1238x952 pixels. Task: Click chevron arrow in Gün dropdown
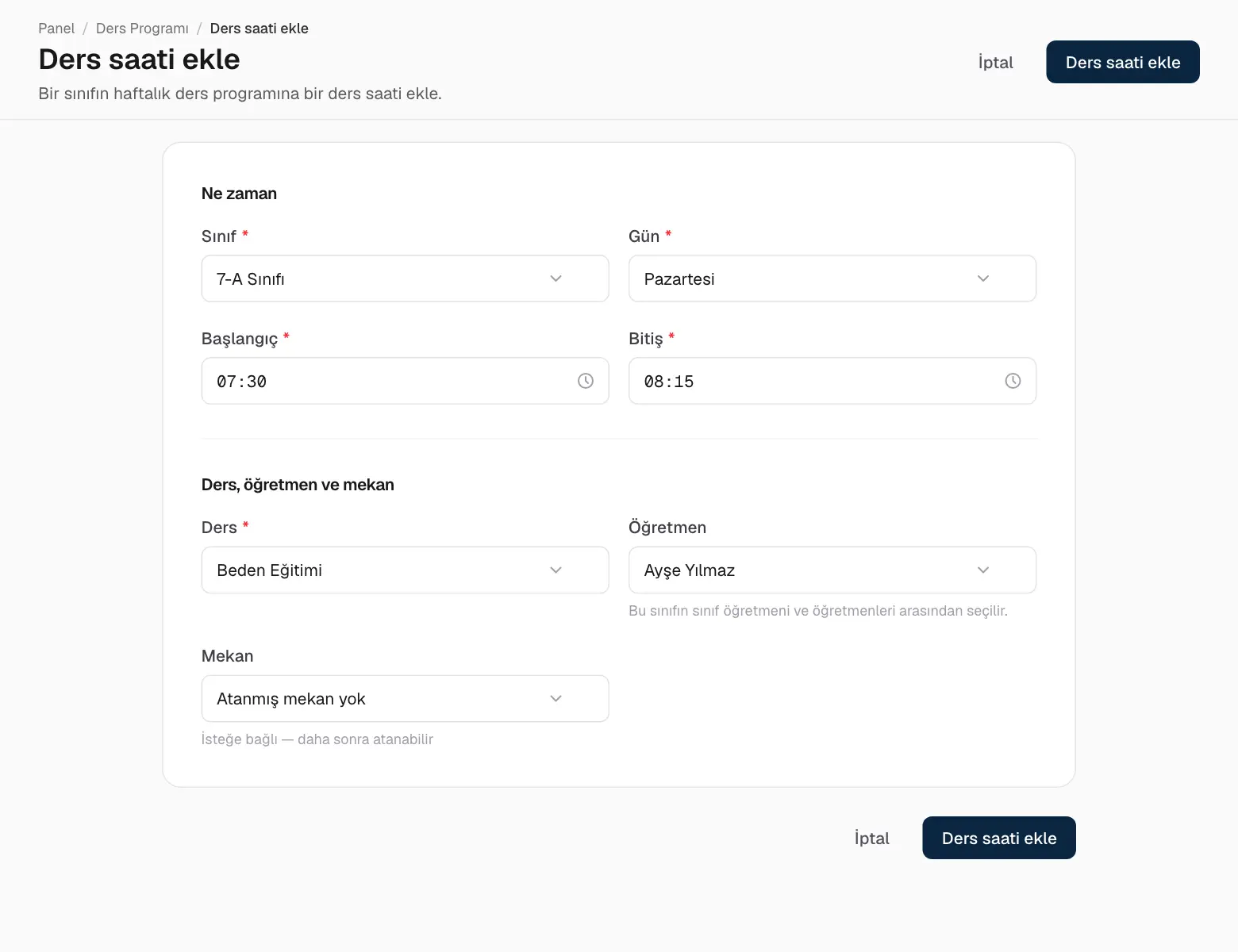pos(983,278)
